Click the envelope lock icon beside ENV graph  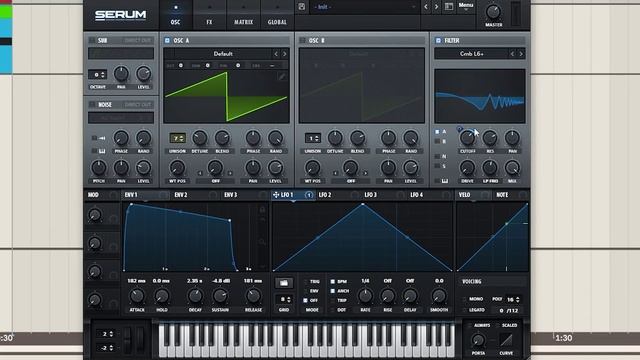(262, 210)
